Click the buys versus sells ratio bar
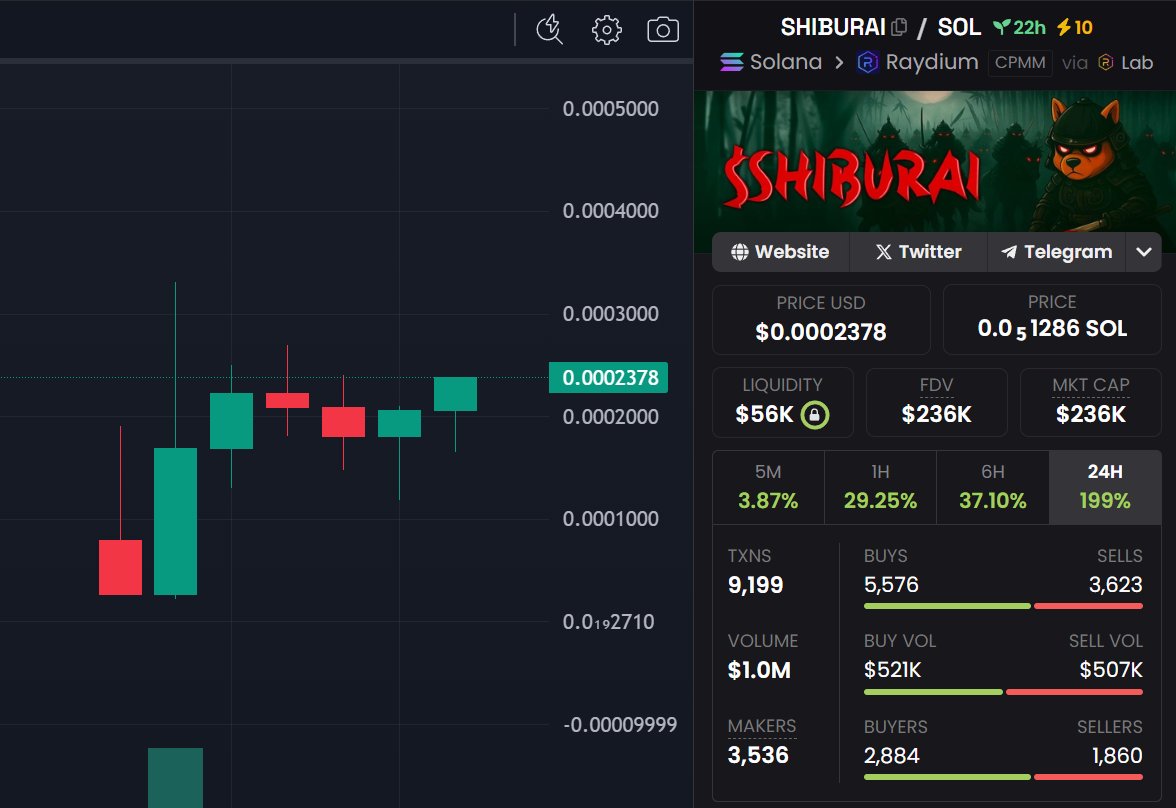The width and height of the screenshot is (1176, 808). point(1004,605)
